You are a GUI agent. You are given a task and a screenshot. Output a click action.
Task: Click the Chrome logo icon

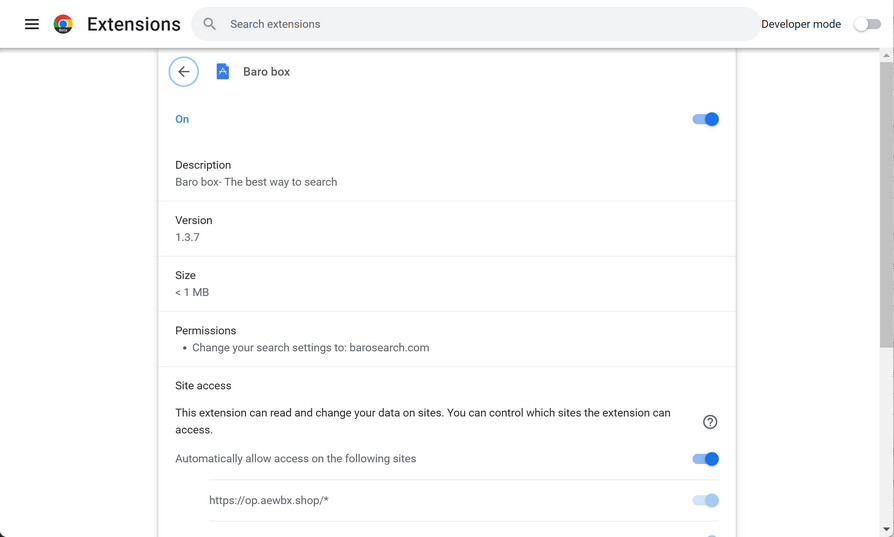(63, 24)
